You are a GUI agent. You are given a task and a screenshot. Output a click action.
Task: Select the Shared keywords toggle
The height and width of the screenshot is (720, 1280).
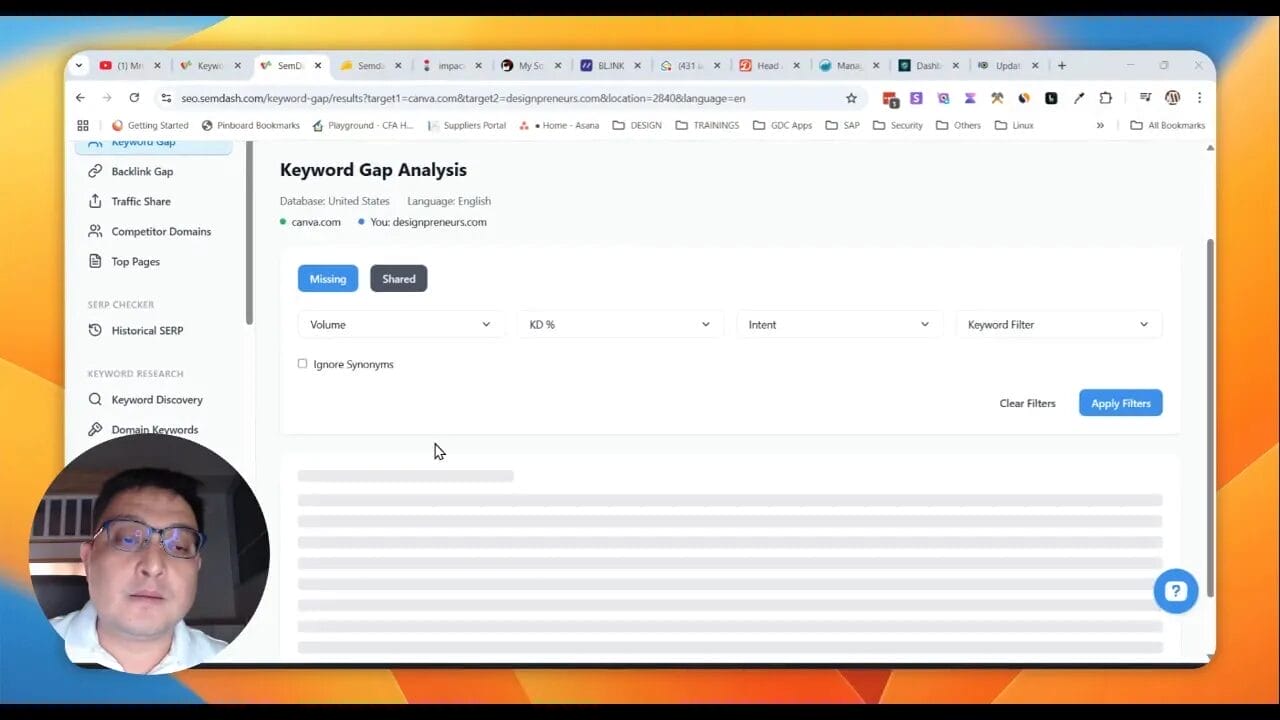[x=398, y=278]
